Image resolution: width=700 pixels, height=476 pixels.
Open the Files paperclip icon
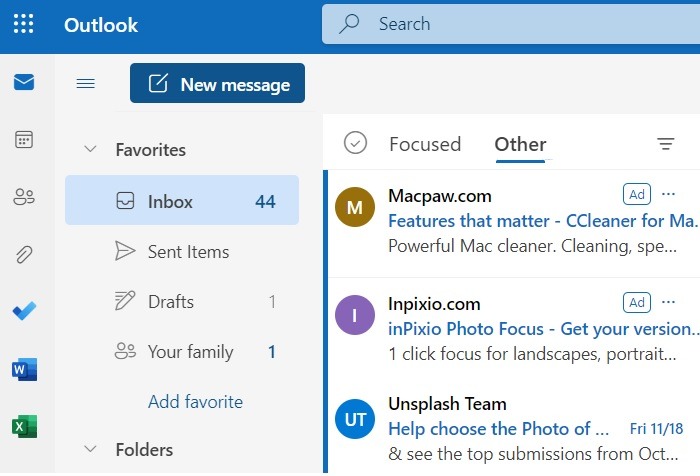click(24, 254)
